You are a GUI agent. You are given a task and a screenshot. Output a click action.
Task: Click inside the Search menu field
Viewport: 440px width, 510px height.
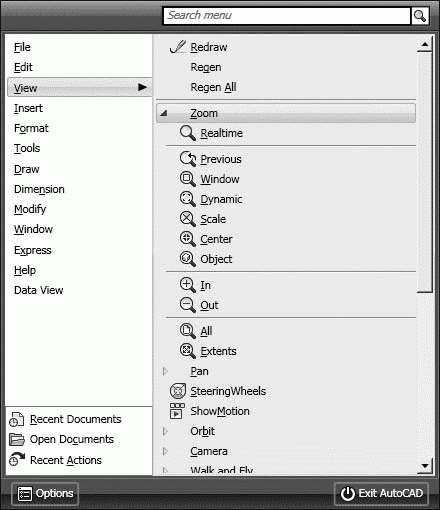287,16
